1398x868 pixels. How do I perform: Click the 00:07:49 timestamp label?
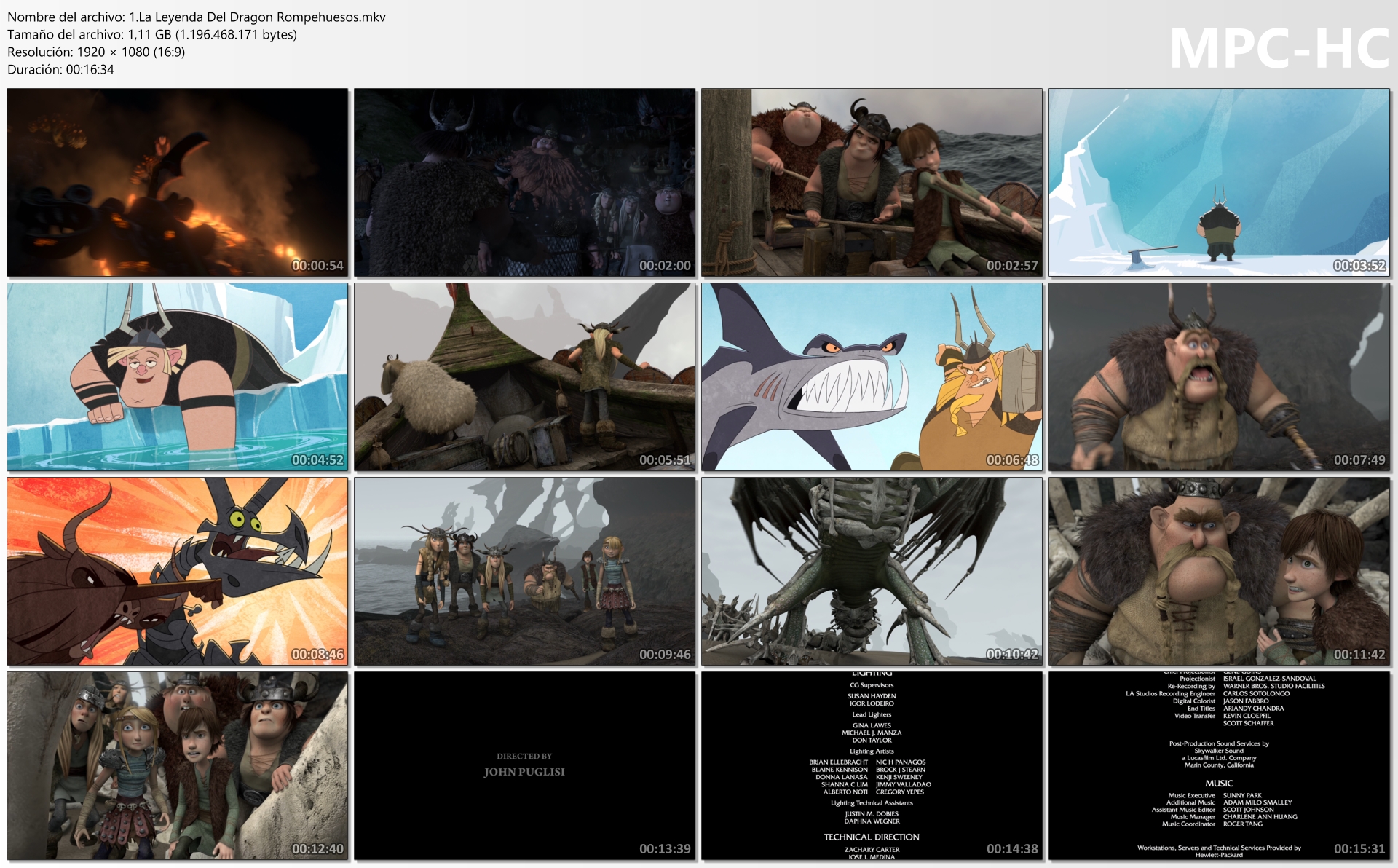(x=1359, y=460)
